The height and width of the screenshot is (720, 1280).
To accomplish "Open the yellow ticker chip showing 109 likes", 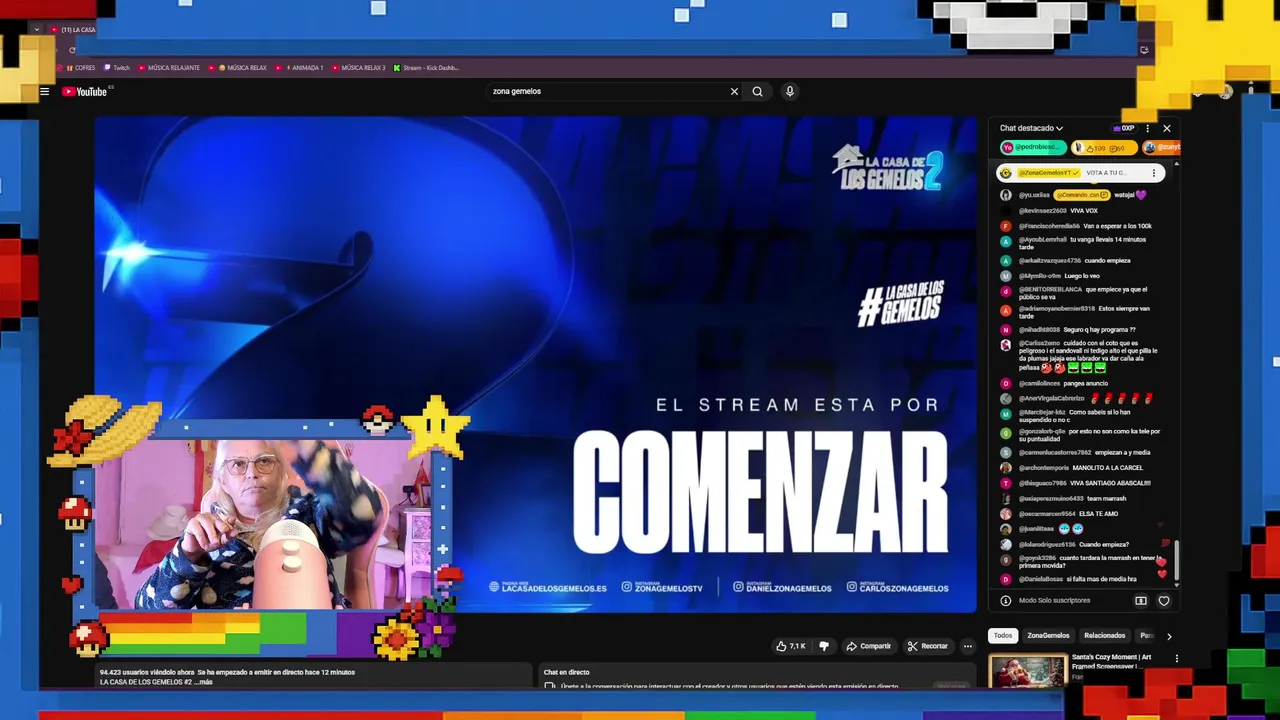I will (x=1104, y=147).
